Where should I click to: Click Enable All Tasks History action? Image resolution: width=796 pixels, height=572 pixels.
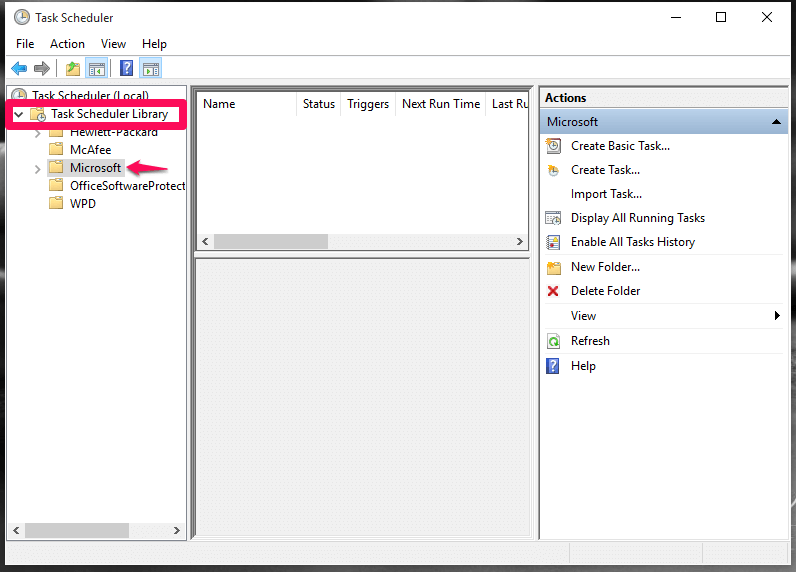633,242
